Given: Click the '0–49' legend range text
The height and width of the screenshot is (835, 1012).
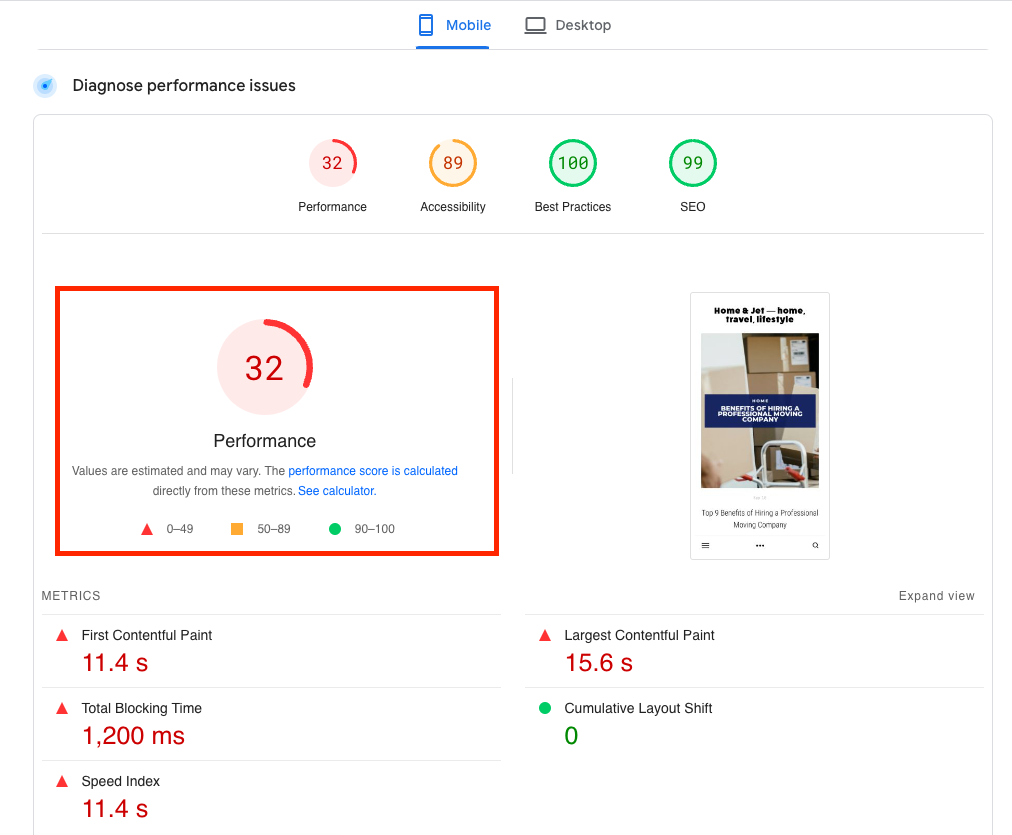Looking at the screenshot, I should pos(179,529).
